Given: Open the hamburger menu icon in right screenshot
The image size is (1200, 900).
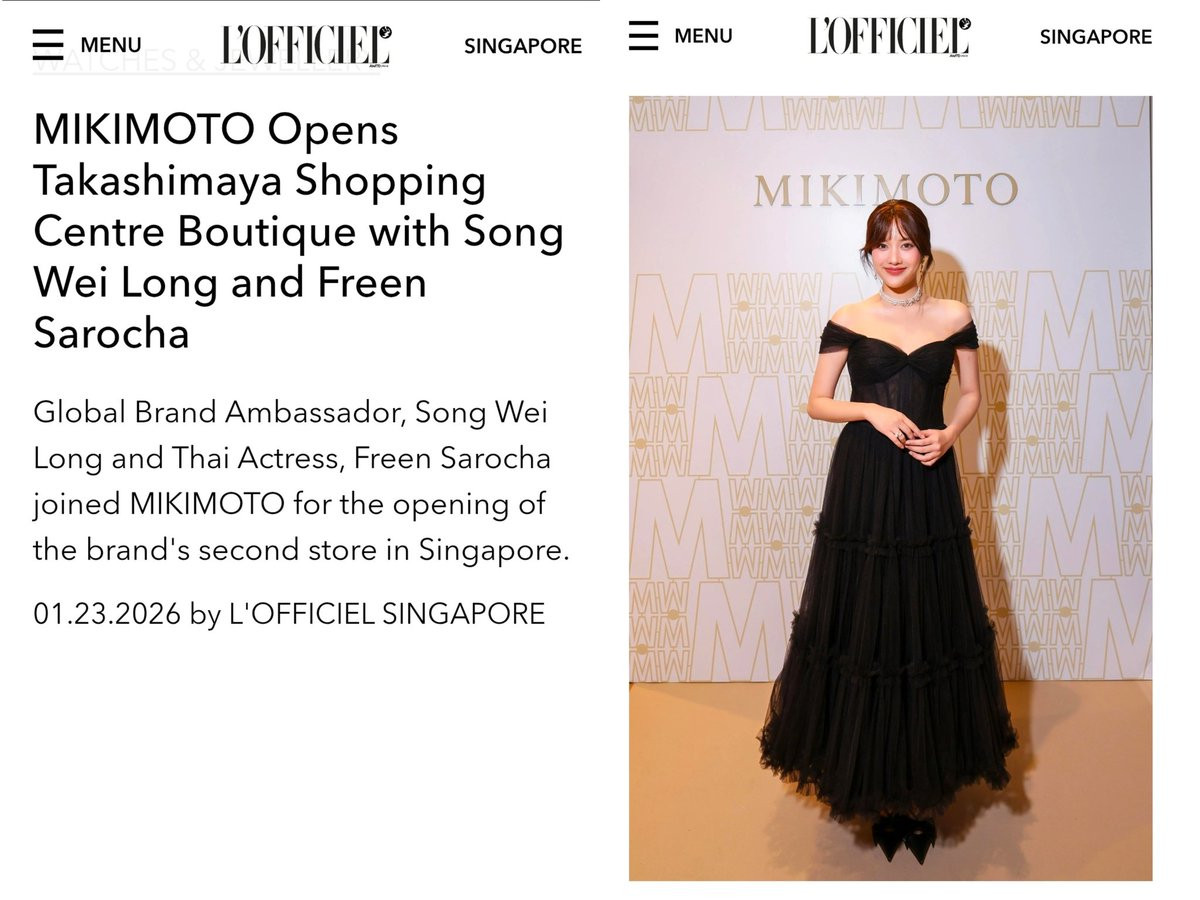Looking at the screenshot, I should click(644, 36).
